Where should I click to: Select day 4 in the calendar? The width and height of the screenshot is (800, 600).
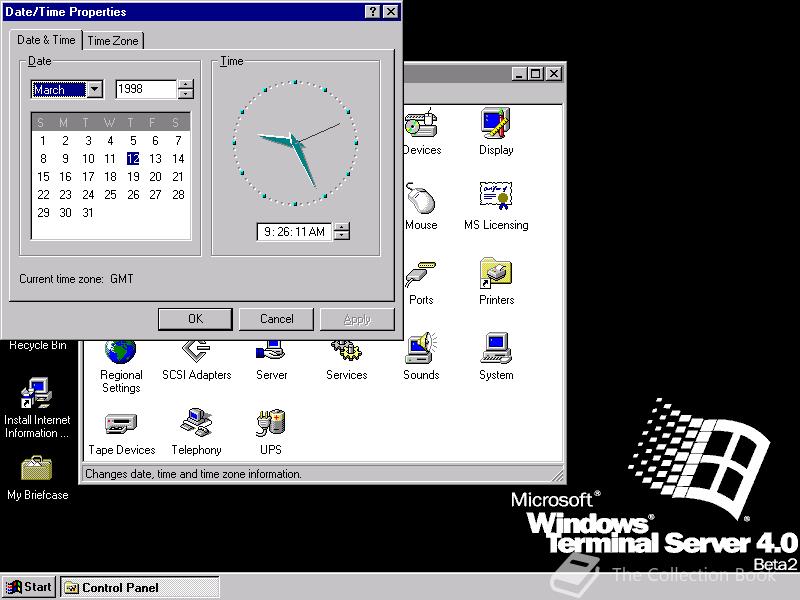[110, 141]
